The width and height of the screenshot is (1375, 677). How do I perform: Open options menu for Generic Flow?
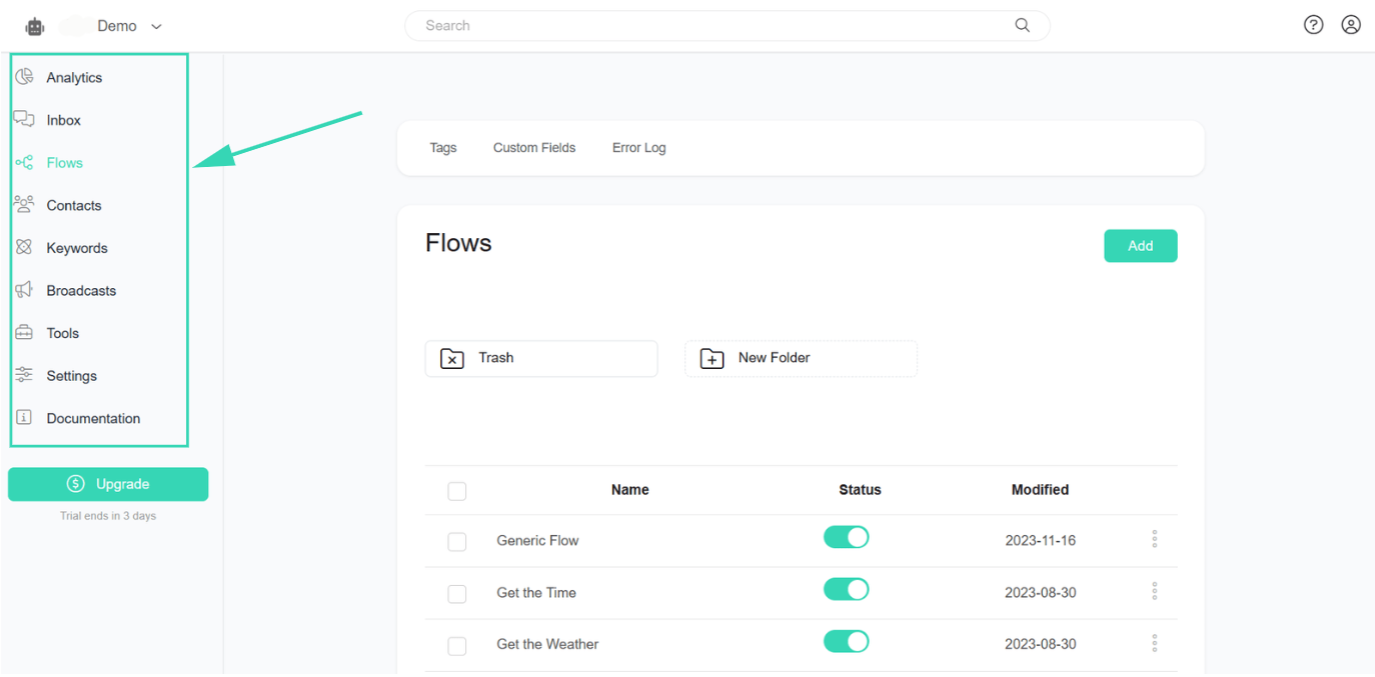pyautogui.click(x=1154, y=540)
